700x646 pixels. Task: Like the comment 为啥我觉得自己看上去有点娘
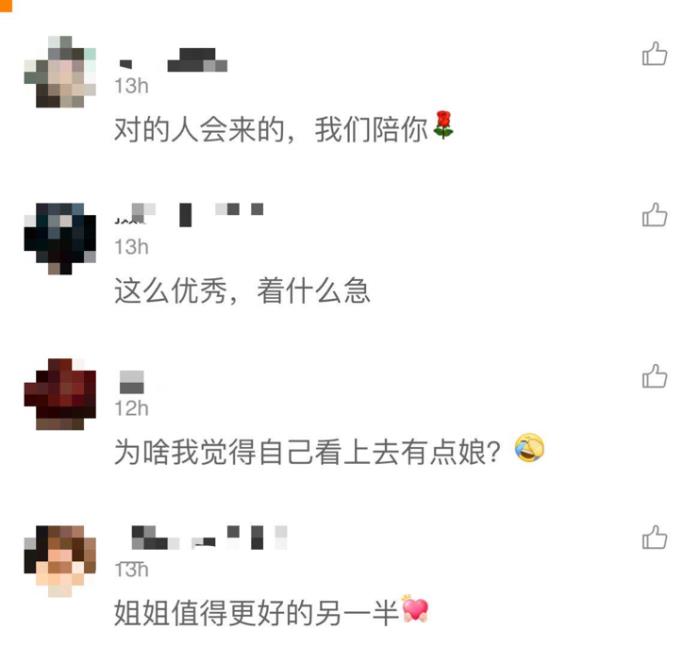pyautogui.click(x=654, y=376)
